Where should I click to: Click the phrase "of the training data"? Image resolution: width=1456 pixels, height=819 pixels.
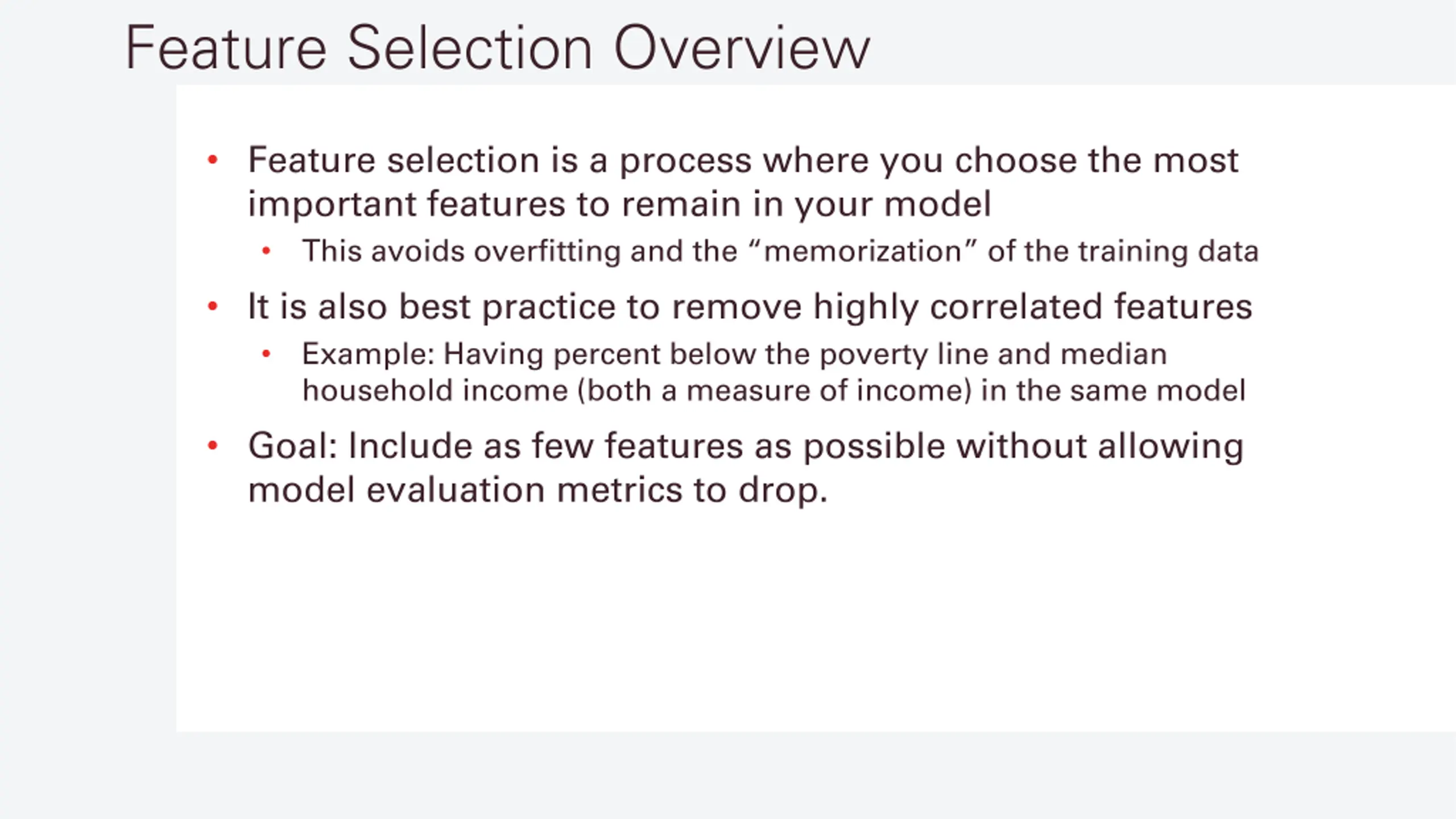coord(1123,251)
